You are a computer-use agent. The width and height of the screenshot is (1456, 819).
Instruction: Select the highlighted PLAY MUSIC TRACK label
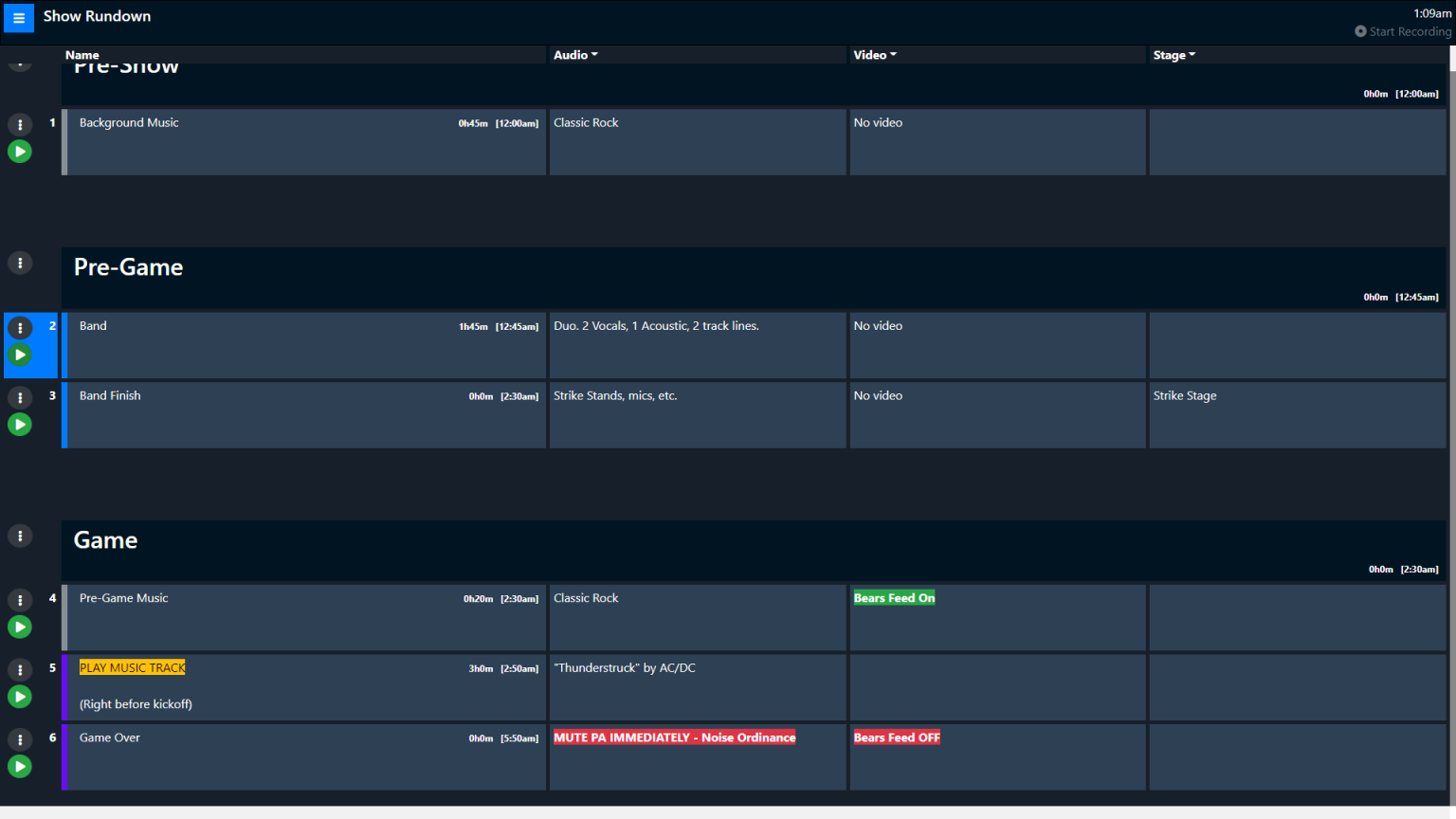pyautogui.click(x=132, y=667)
